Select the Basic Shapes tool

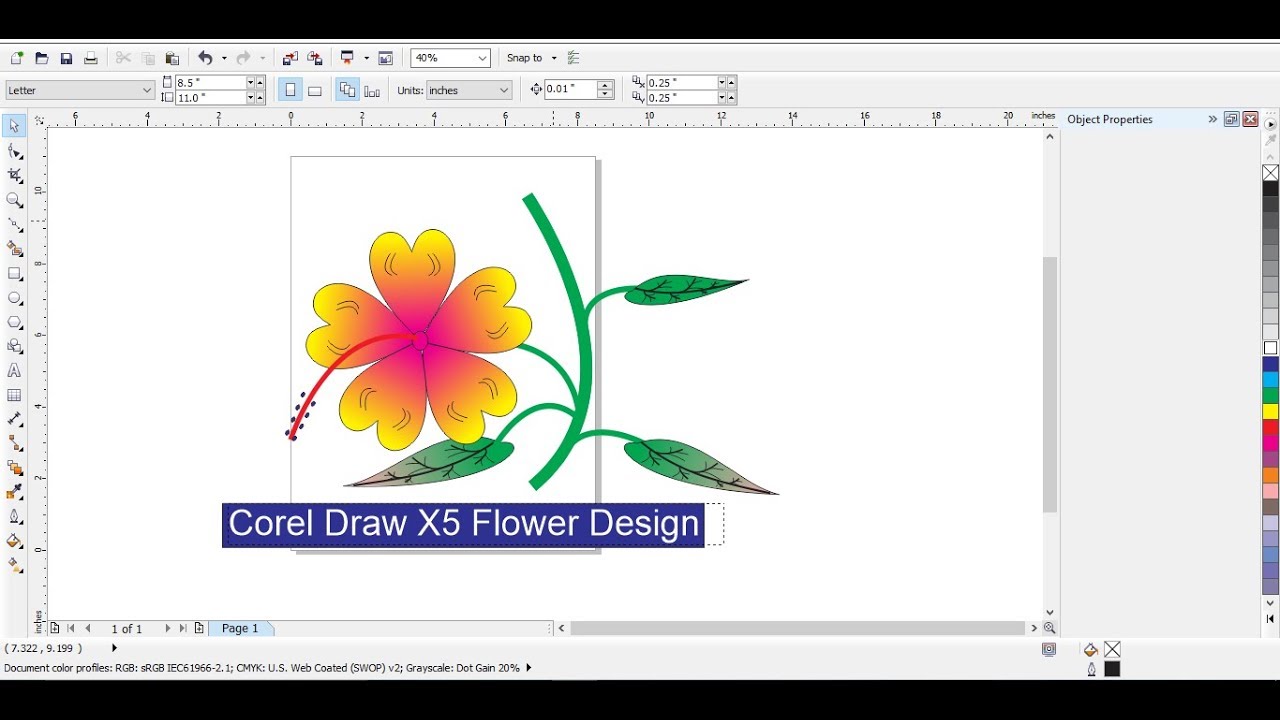(14, 346)
